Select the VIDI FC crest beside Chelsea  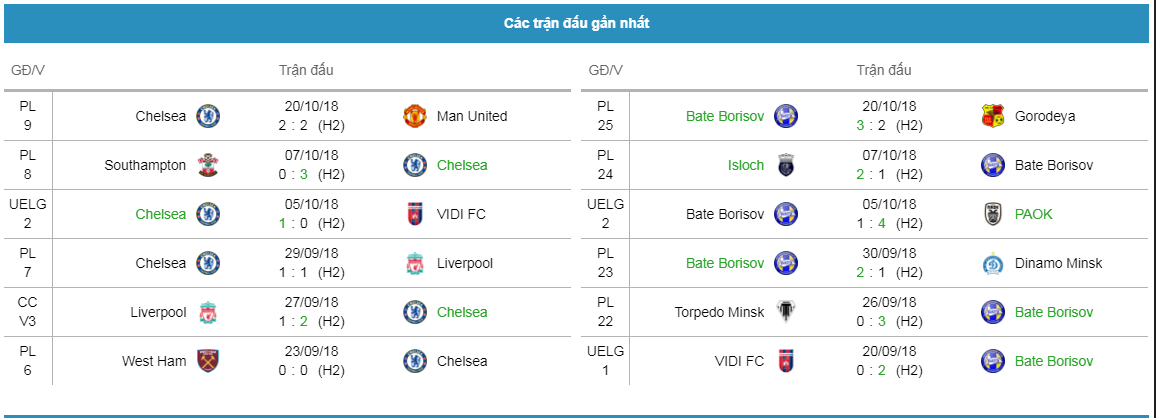point(415,214)
